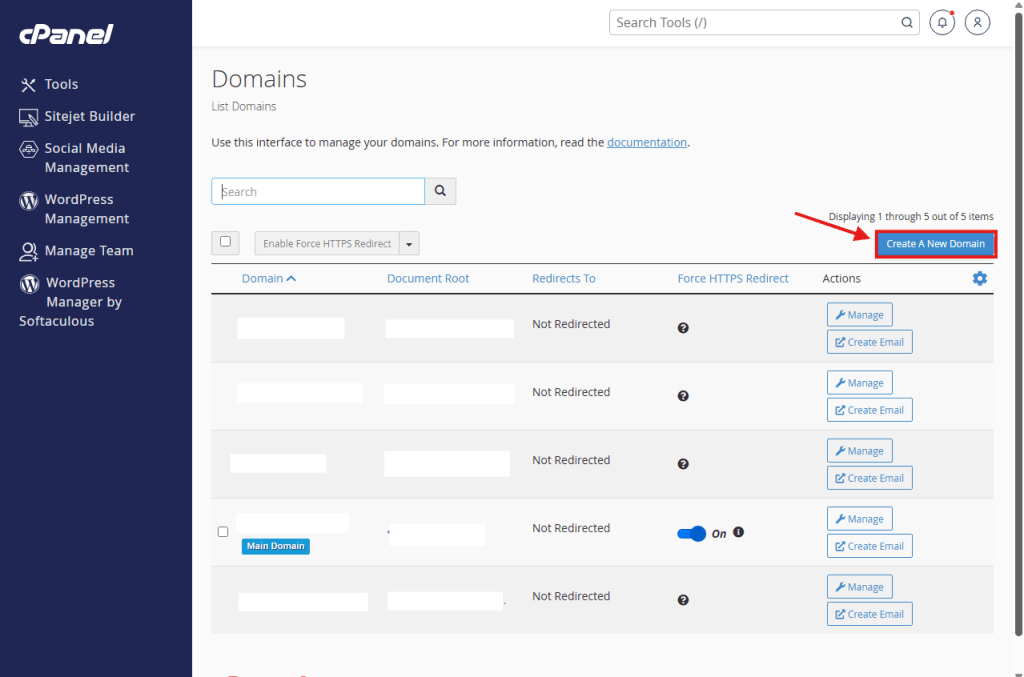Check the Main Domain row checkbox

tap(223, 532)
